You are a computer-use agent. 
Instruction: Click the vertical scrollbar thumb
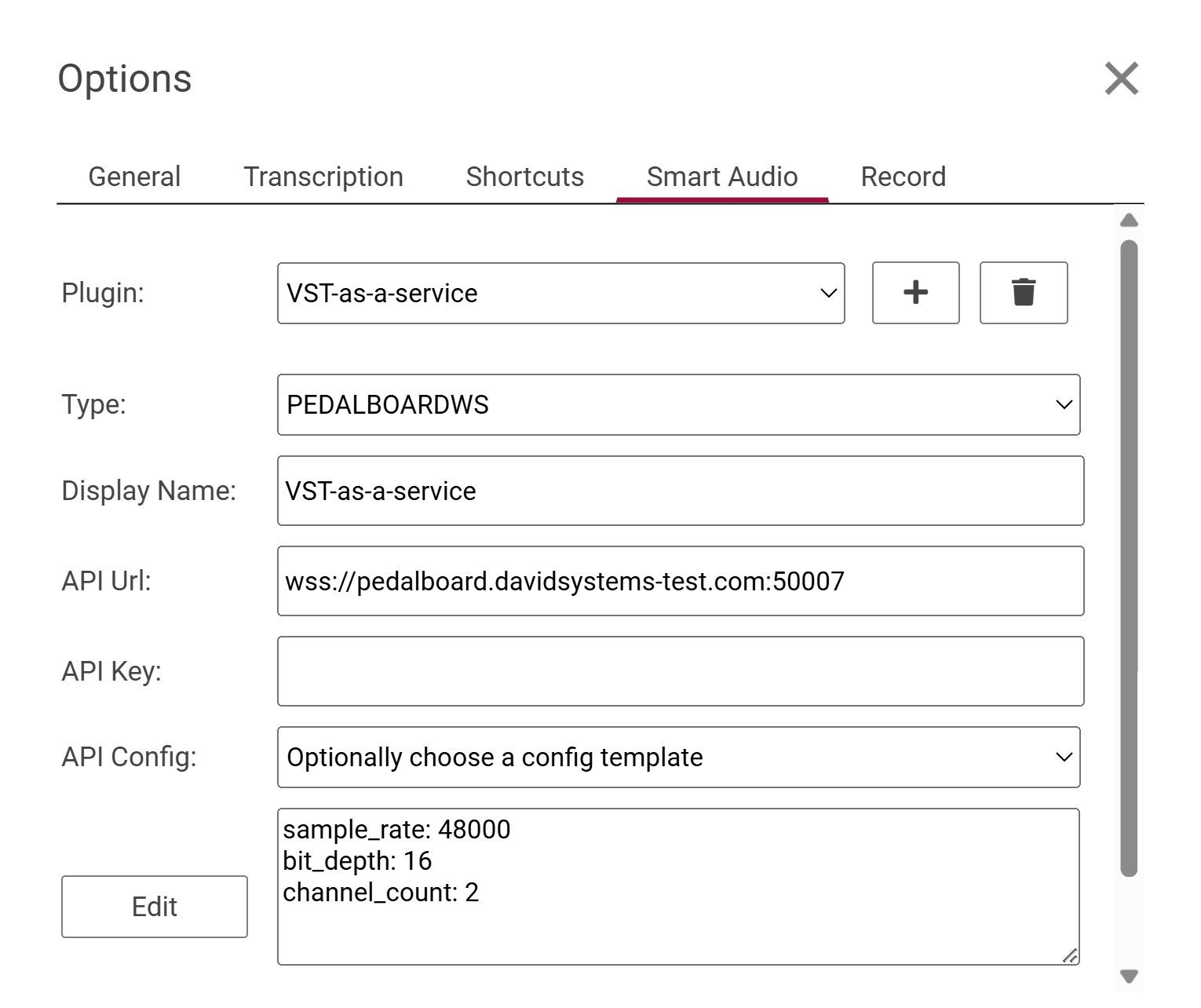pos(1129,557)
